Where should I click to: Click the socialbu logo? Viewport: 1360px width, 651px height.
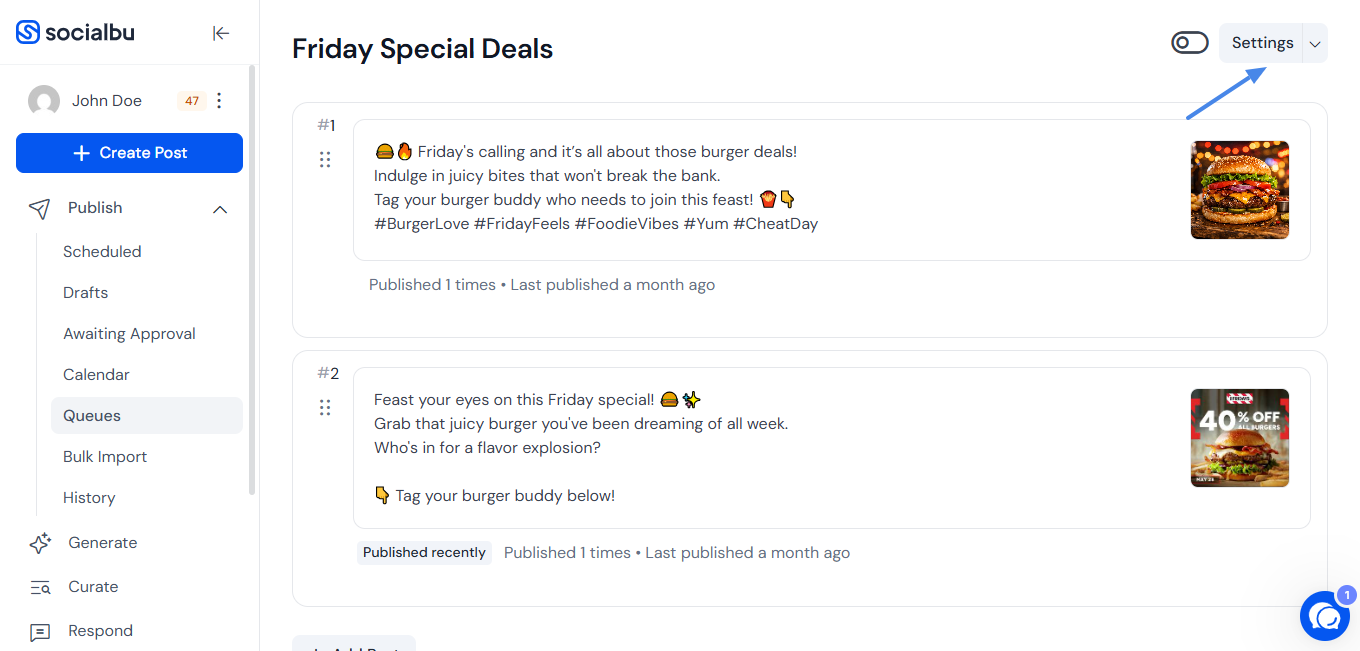point(75,33)
